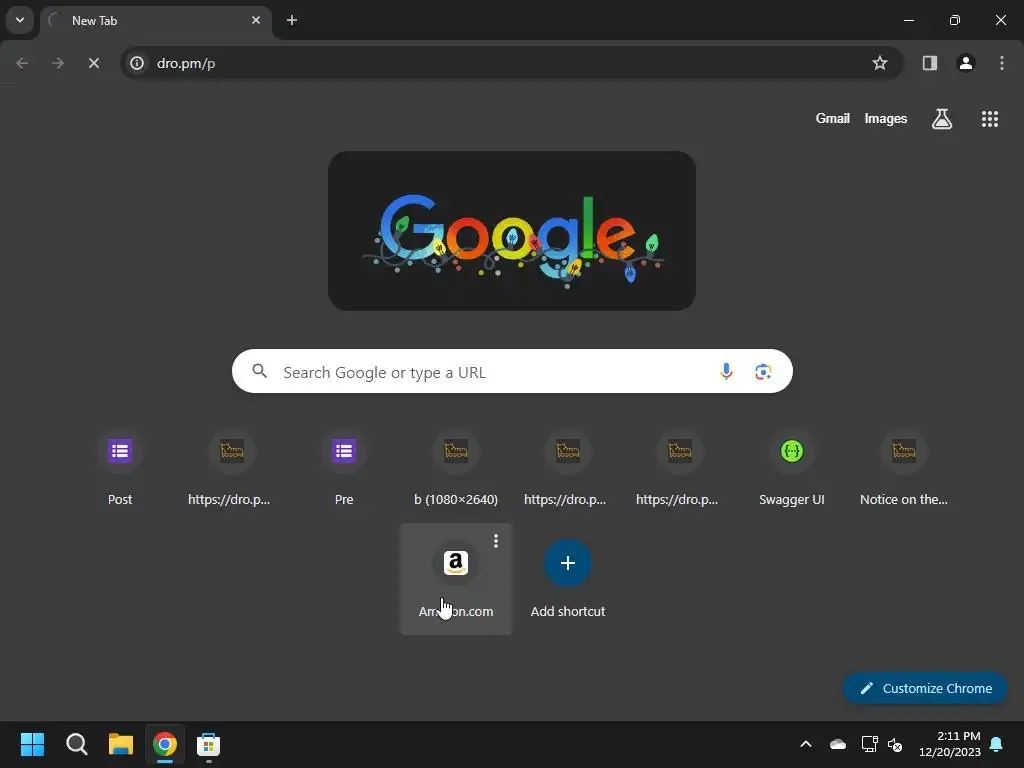The height and width of the screenshot is (768, 1024).
Task: Open the tab search dropdown arrow
Action: tap(20, 20)
